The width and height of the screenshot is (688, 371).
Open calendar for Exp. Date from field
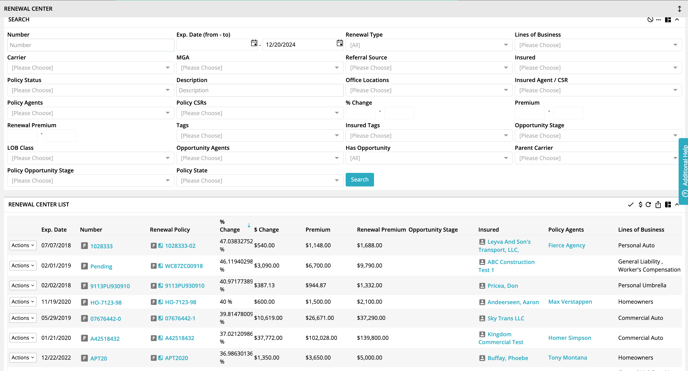click(254, 43)
